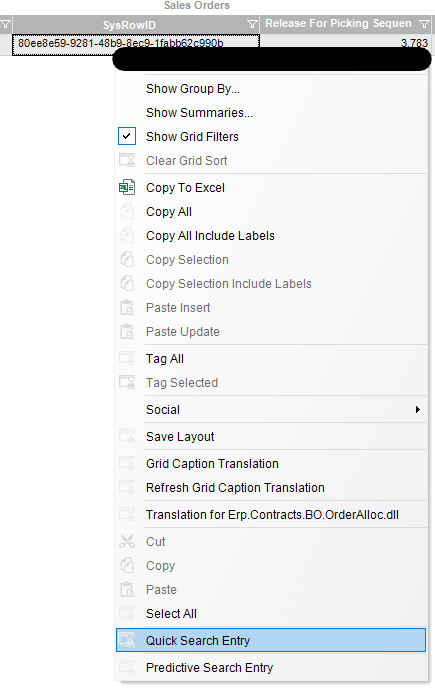The height and width of the screenshot is (689, 435).
Task: Click the Copy All clipboard icon
Action: (x=127, y=212)
